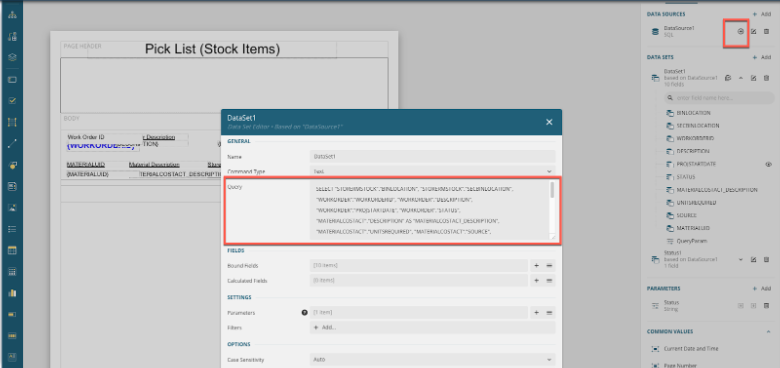Collapse the Common Values section

tap(768, 332)
